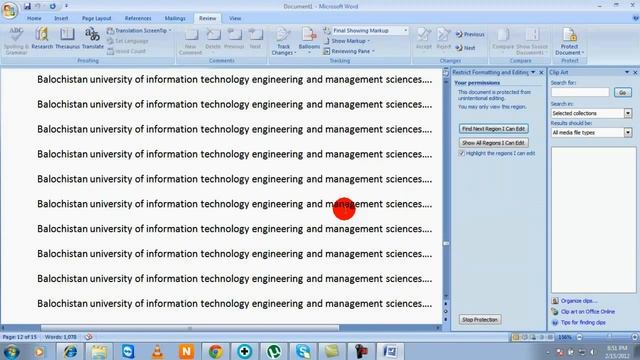Click the Accept change icon
The width and height of the screenshot is (640, 360).
[424, 39]
